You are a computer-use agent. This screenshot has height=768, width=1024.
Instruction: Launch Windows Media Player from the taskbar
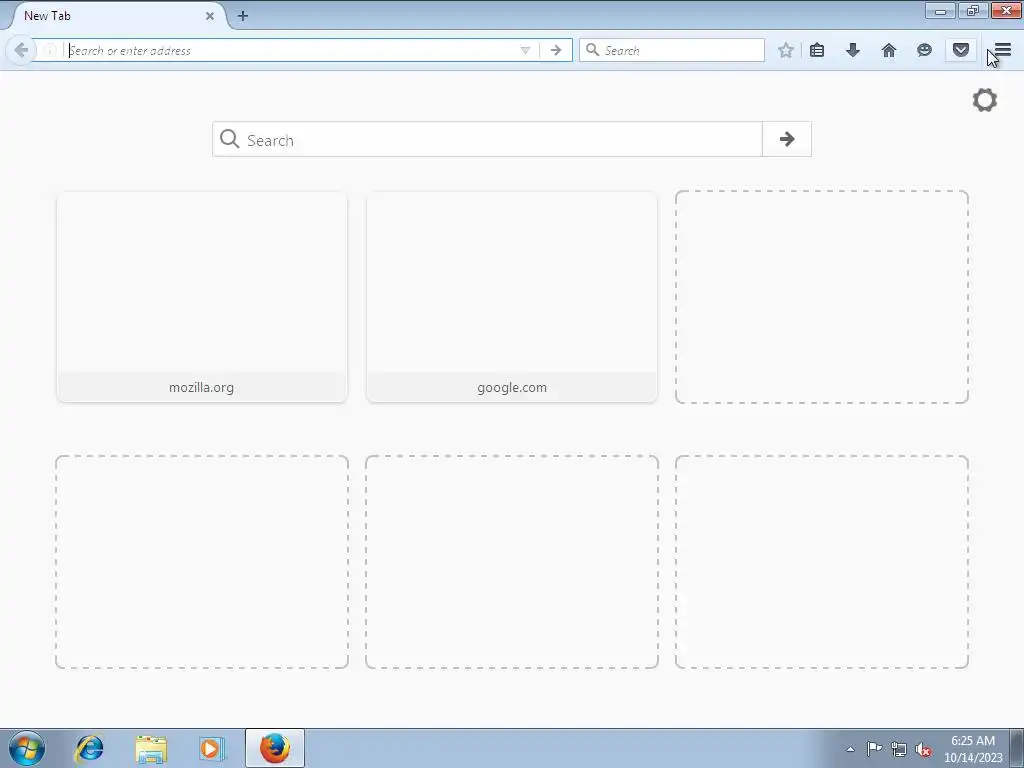pyautogui.click(x=212, y=748)
